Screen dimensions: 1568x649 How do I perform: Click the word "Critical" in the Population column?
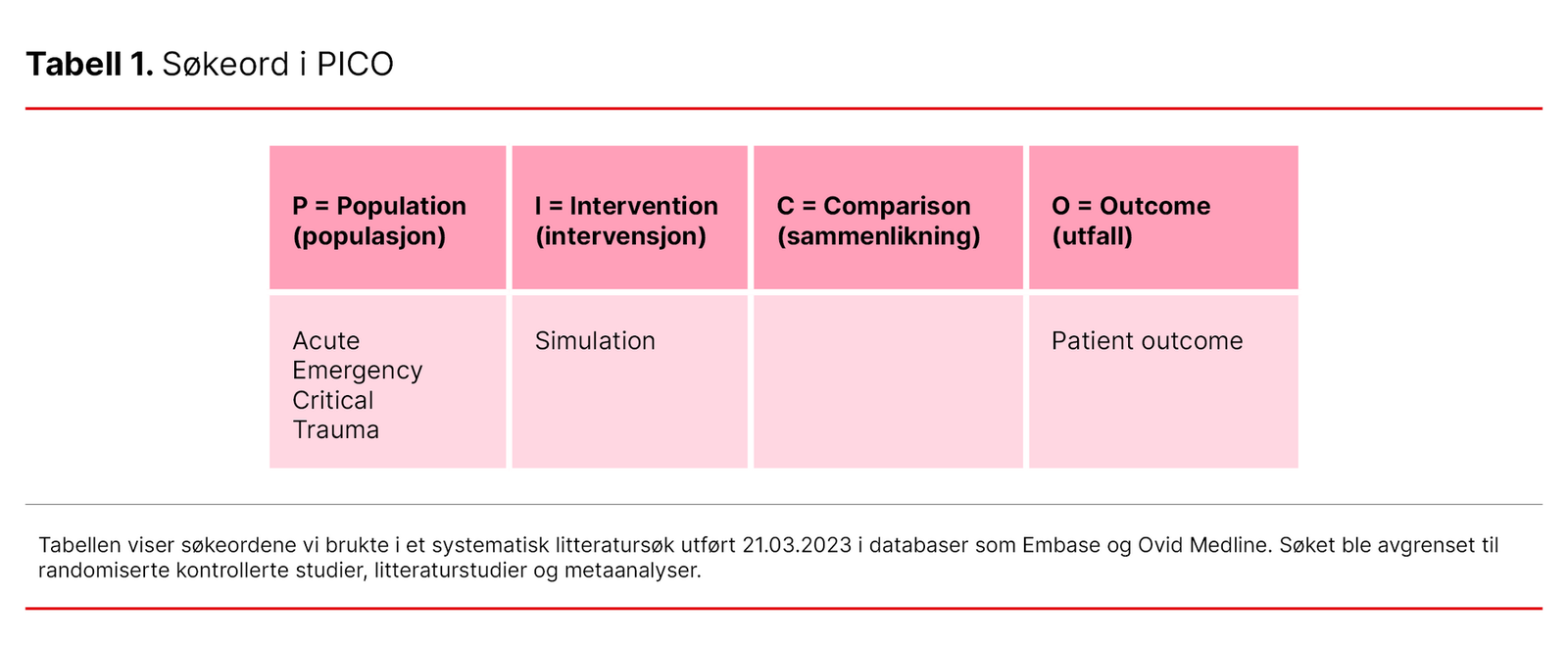333,400
